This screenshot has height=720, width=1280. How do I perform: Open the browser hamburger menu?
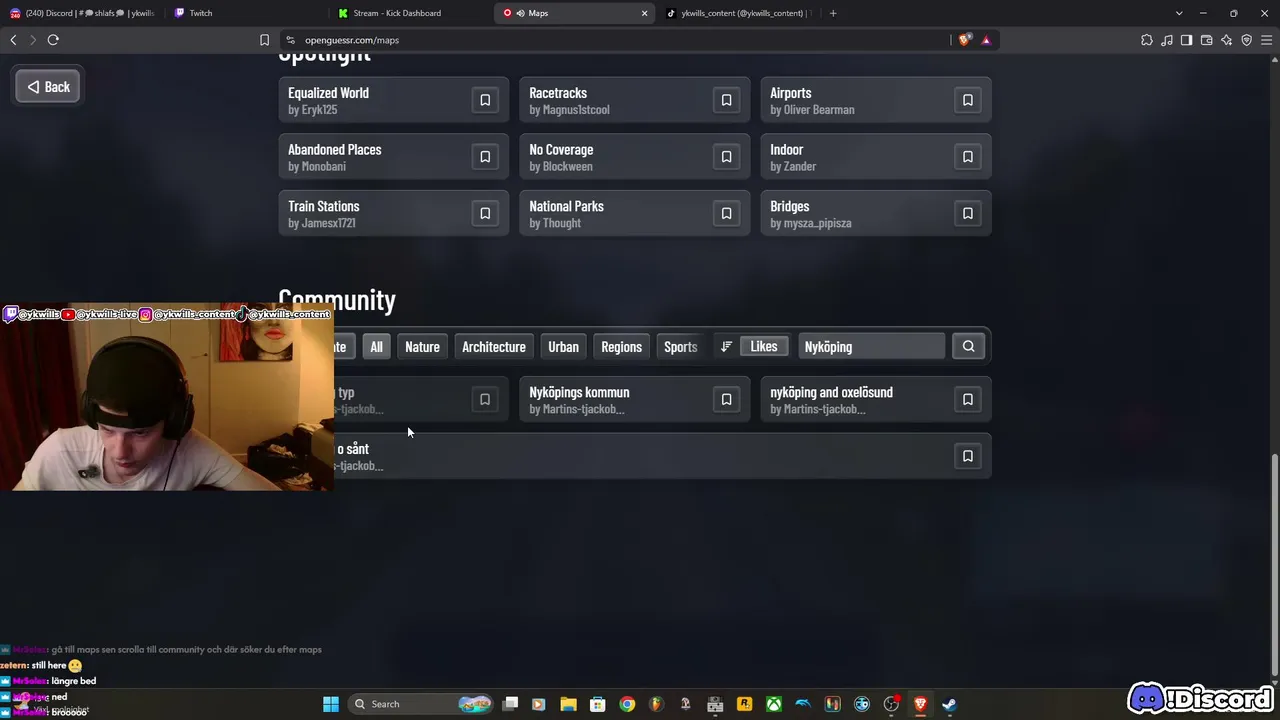coord(1266,40)
